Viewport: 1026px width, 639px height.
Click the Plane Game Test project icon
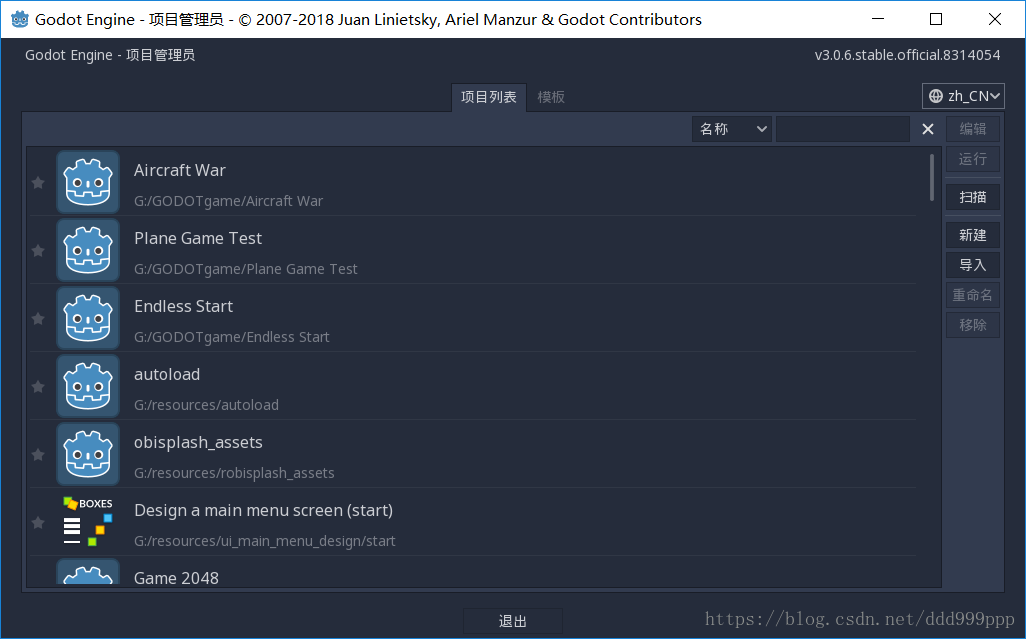tap(88, 250)
